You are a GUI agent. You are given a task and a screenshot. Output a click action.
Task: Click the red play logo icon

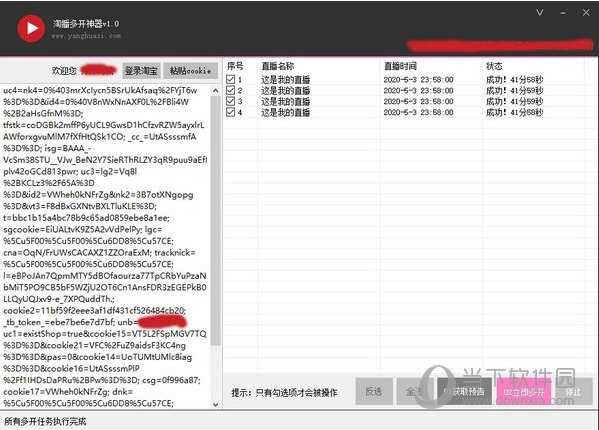31,29
